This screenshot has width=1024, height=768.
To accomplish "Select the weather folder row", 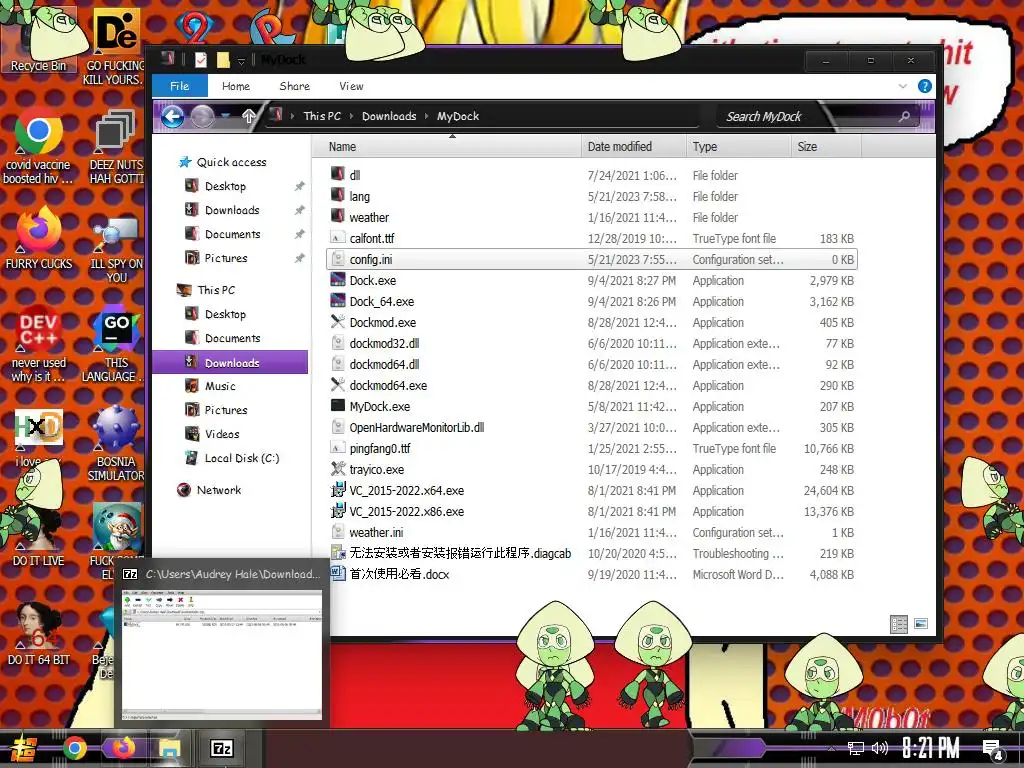I will coord(592,217).
